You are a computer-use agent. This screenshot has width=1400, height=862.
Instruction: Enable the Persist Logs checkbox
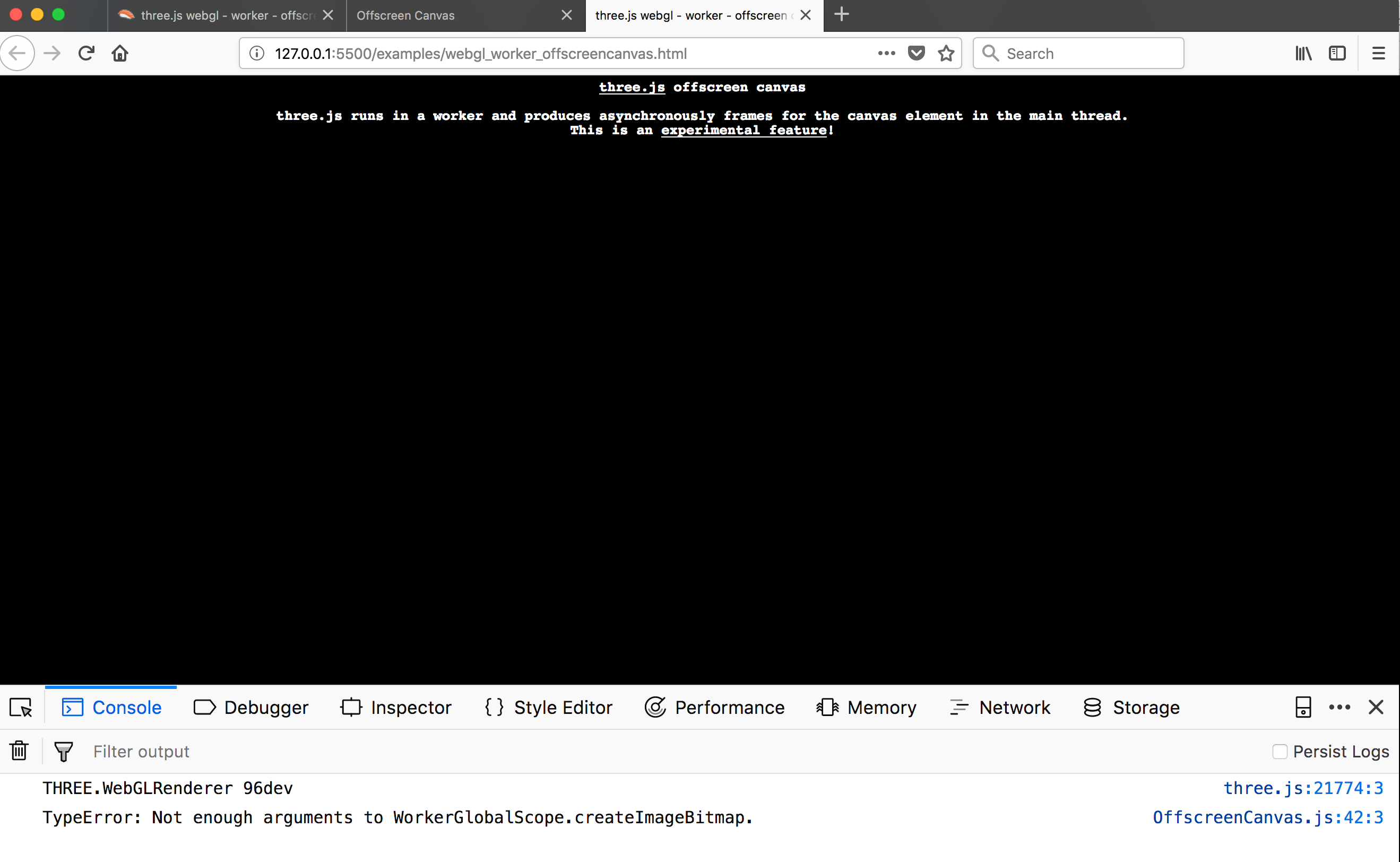click(1279, 752)
